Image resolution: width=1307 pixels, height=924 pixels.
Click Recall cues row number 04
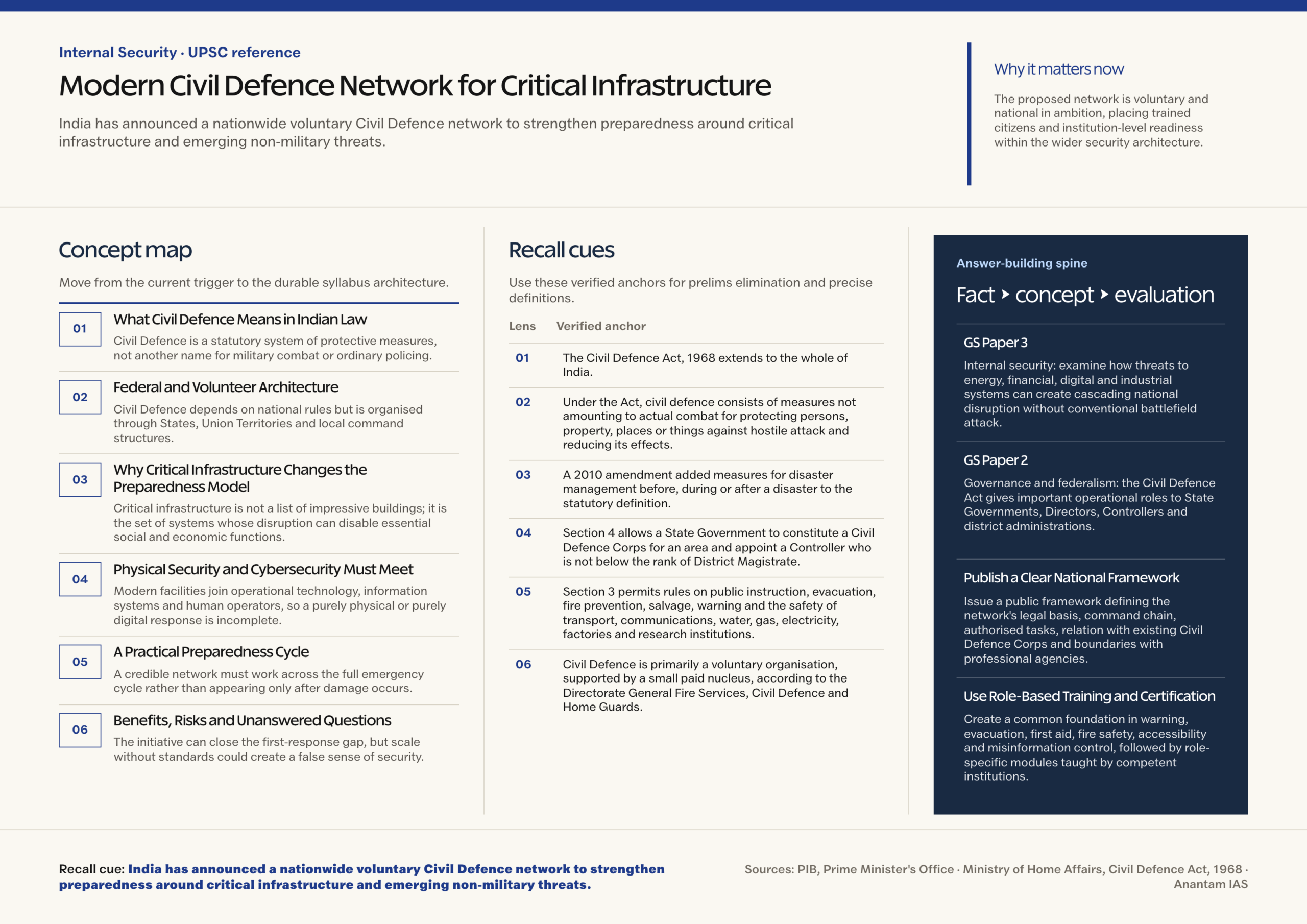coord(523,533)
